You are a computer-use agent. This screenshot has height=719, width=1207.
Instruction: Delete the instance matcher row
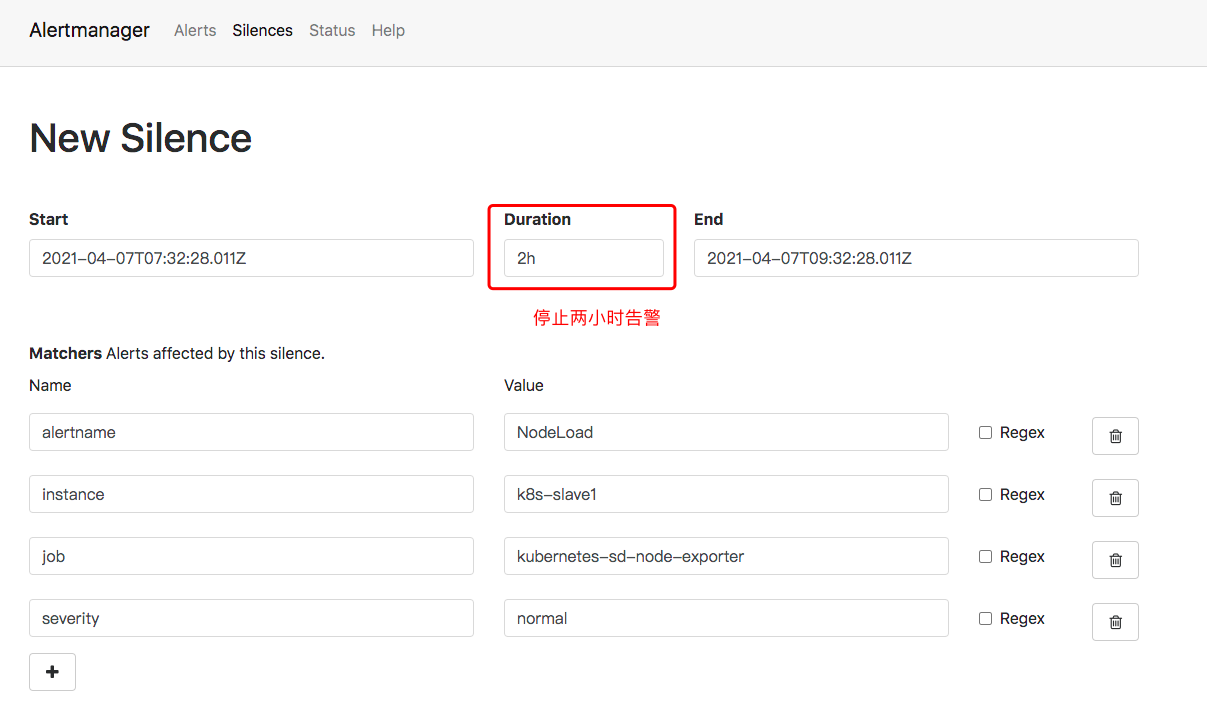[1114, 497]
